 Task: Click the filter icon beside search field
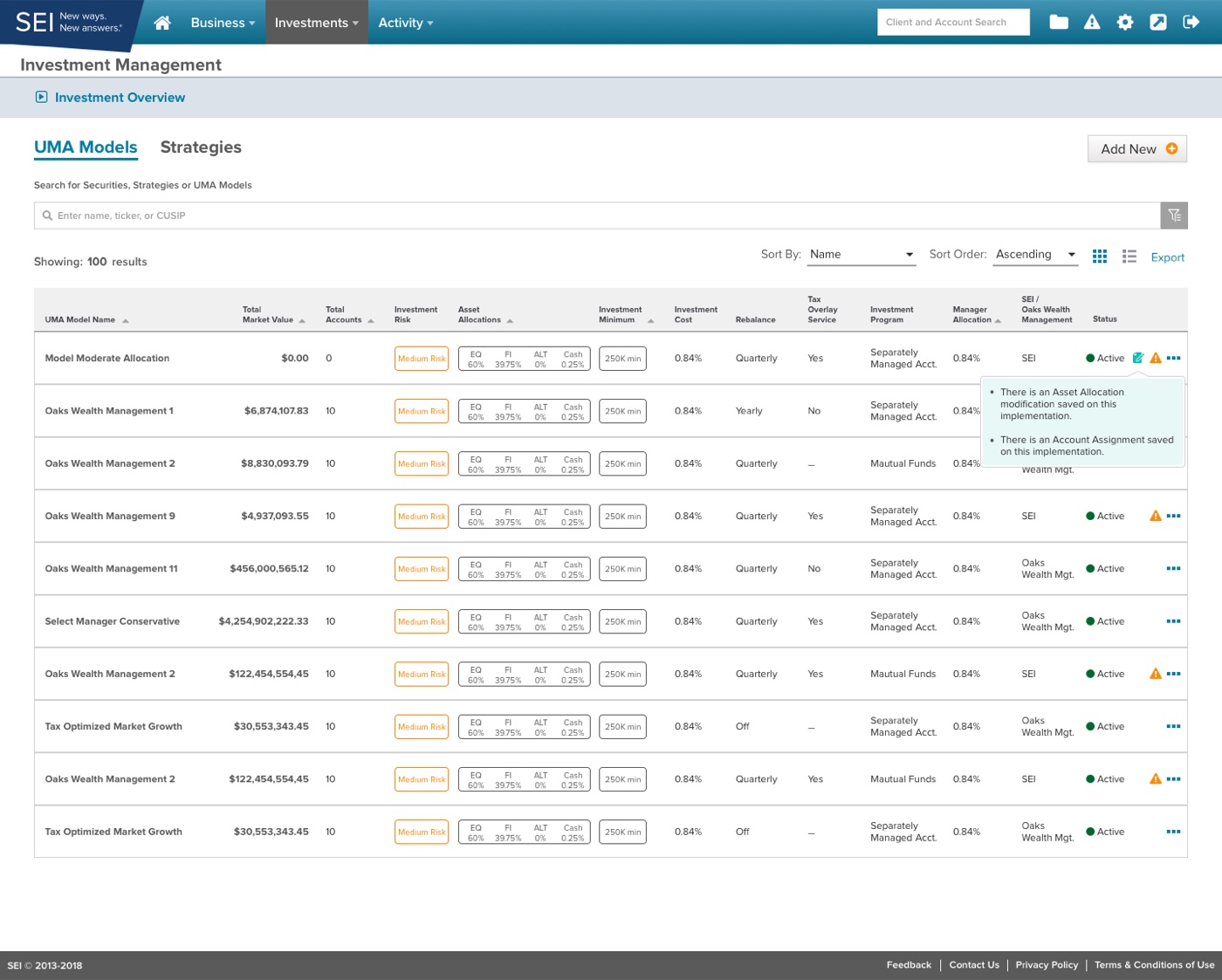[x=1174, y=216]
